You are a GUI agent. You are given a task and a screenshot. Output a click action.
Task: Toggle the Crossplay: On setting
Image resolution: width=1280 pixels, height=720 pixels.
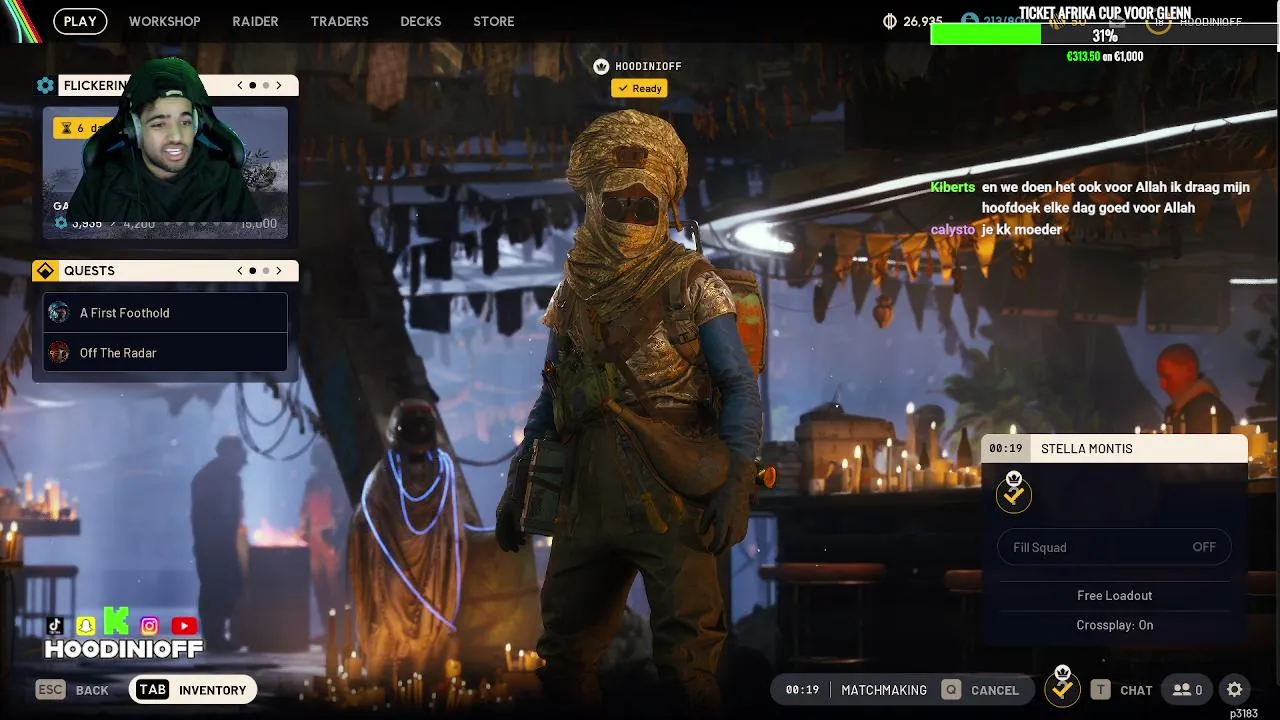click(1115, 625)
